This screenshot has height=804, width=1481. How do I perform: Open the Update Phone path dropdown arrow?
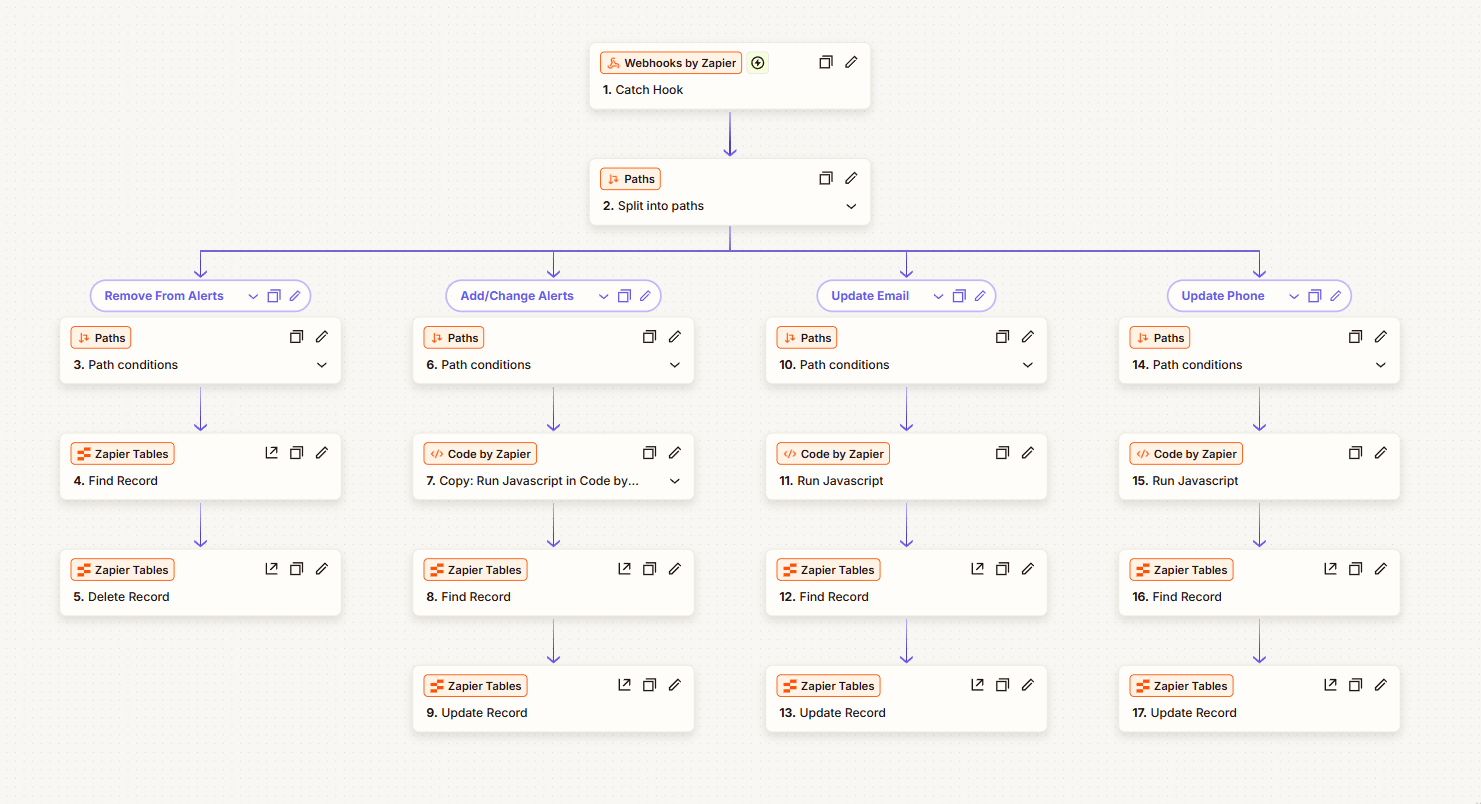(1294, 296)
